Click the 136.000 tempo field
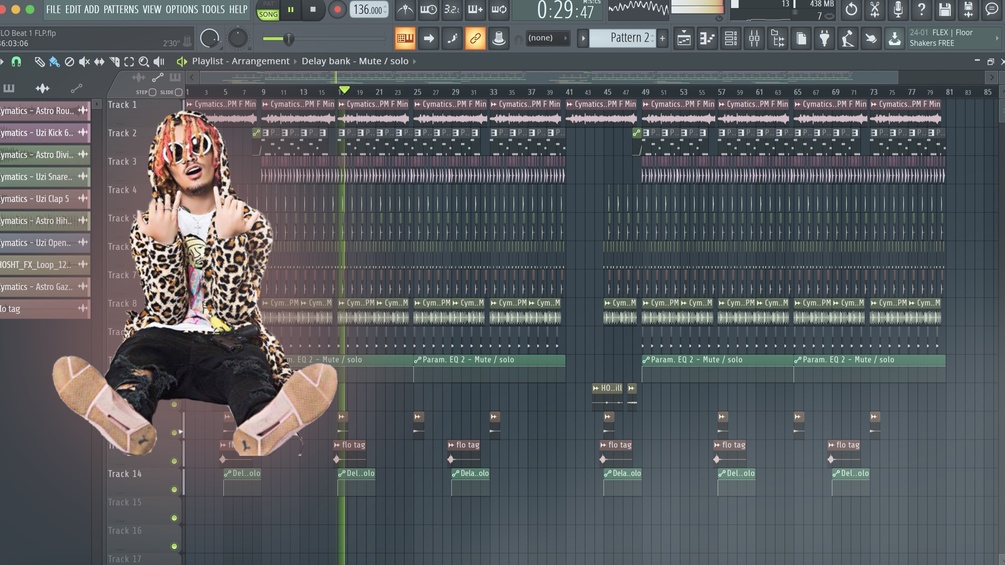 pos(369,10)
